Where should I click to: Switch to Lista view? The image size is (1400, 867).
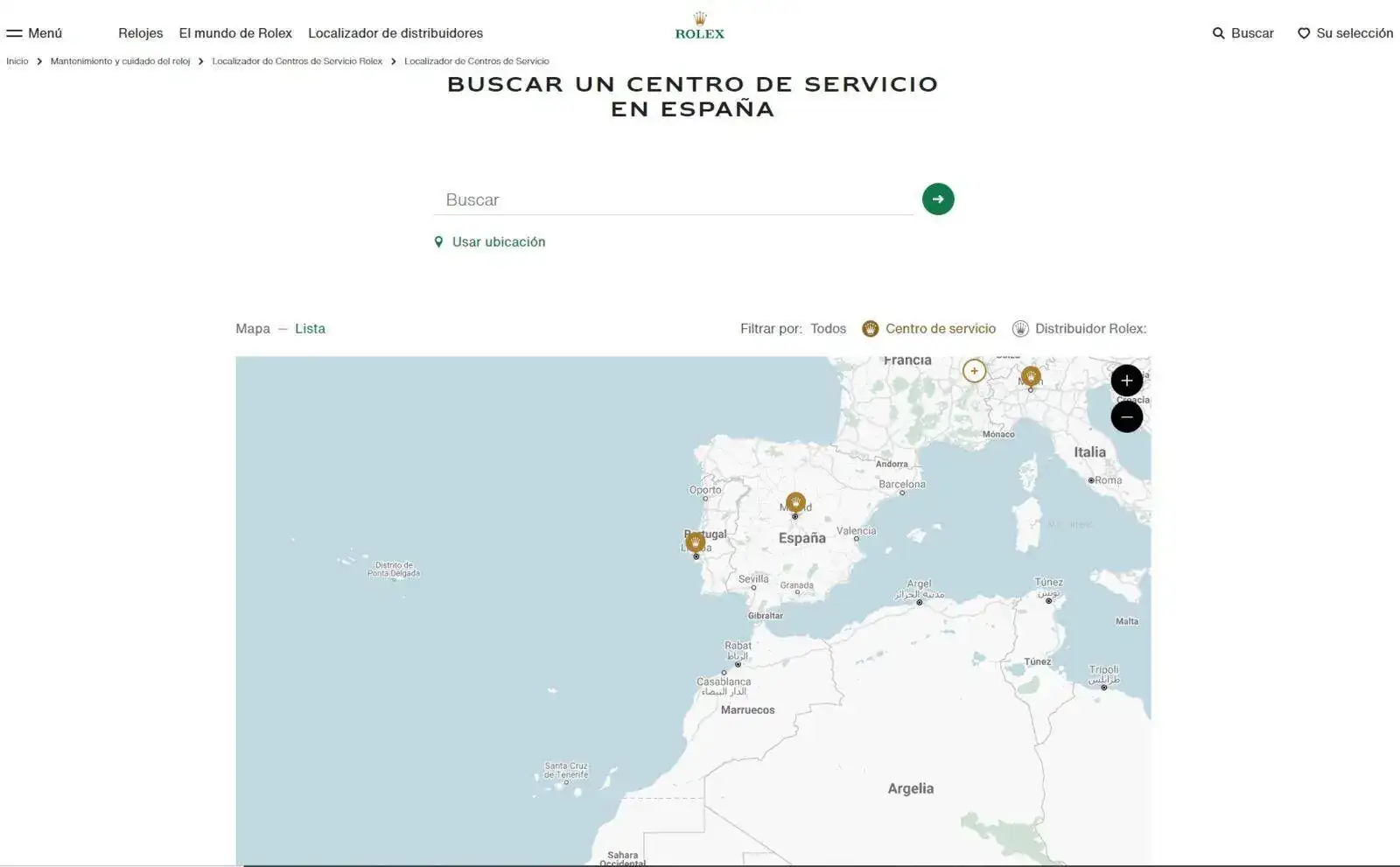pyautogui.click(x=310, y=329)
